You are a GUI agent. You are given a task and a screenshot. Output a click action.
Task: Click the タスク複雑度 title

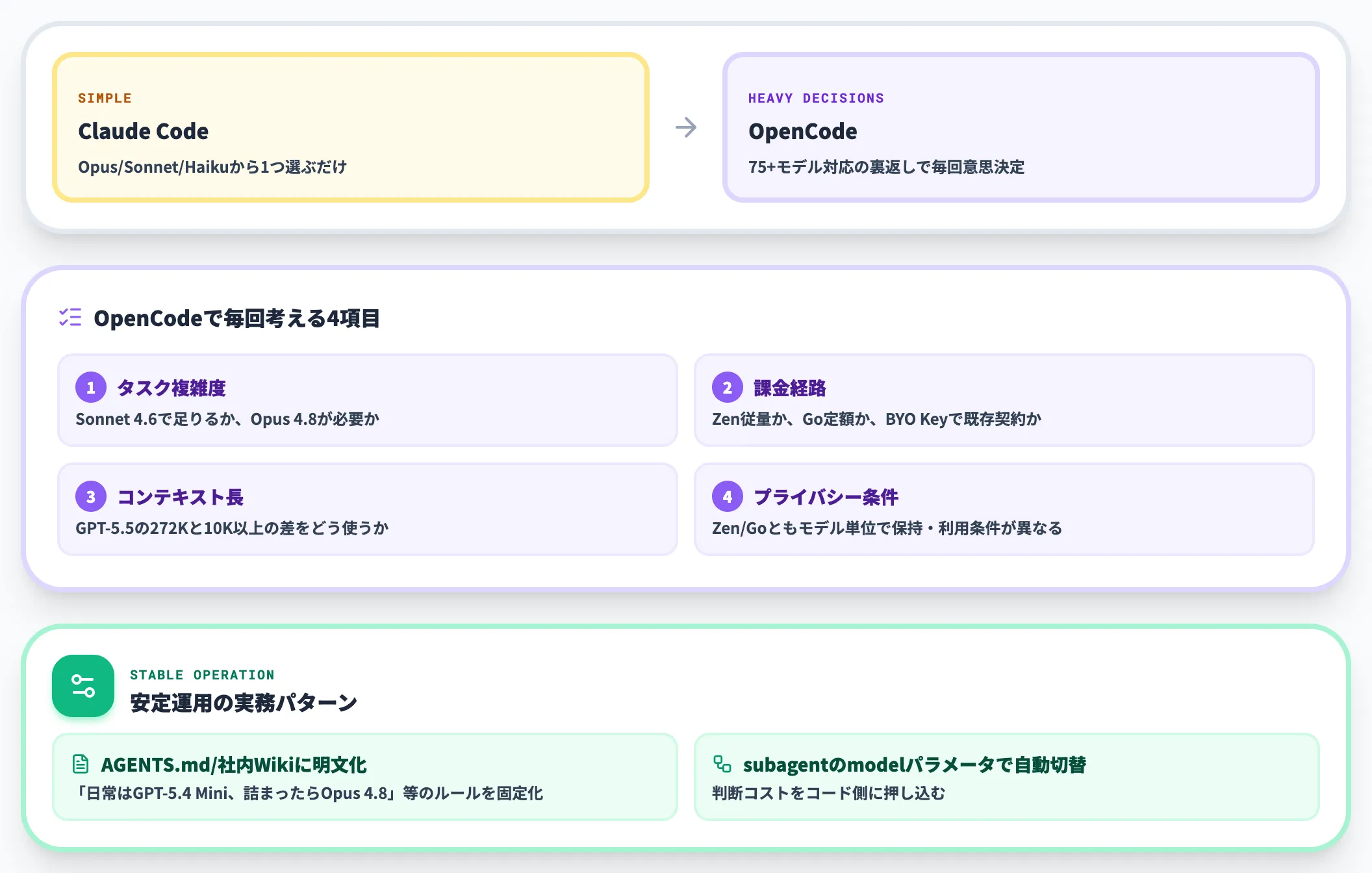point(171,388)
